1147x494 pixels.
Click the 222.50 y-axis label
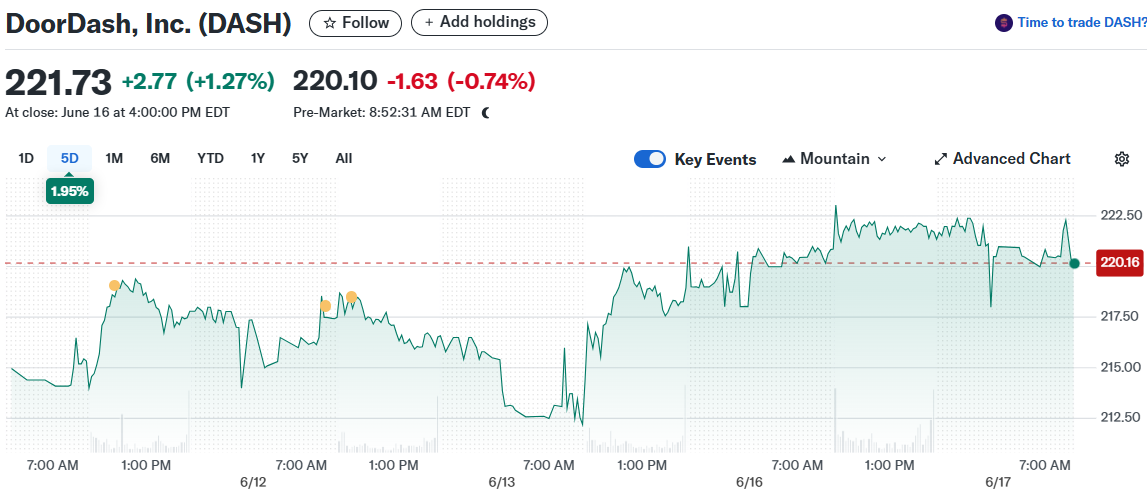pyautogui.click(x=1121, y=216)
